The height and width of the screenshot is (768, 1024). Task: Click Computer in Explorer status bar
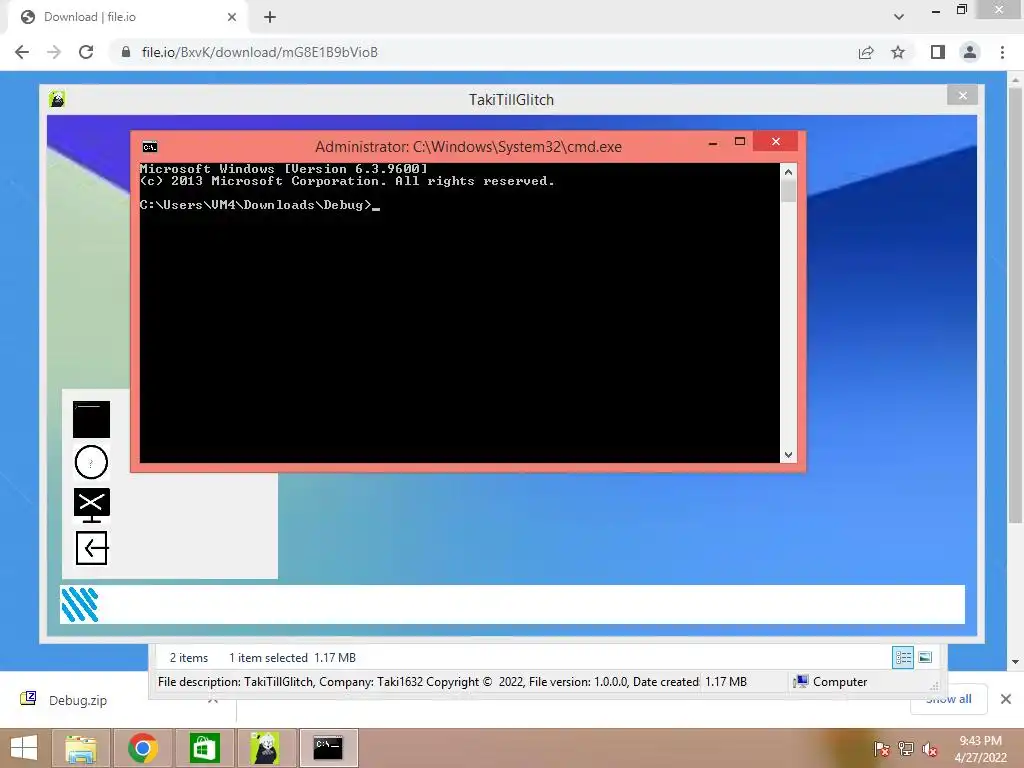point(830,682)
